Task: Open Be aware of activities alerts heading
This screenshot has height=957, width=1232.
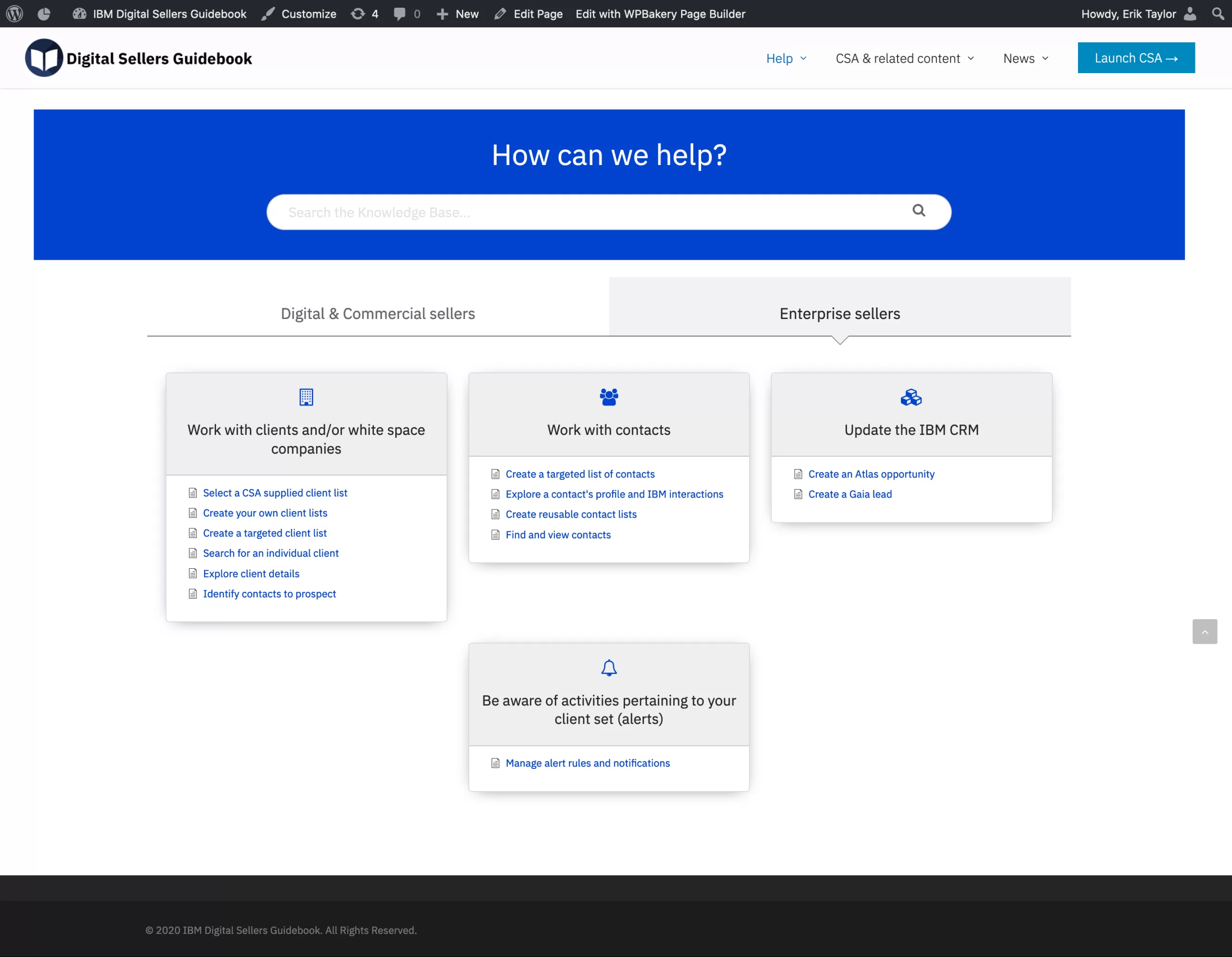Action: (609, 709)
